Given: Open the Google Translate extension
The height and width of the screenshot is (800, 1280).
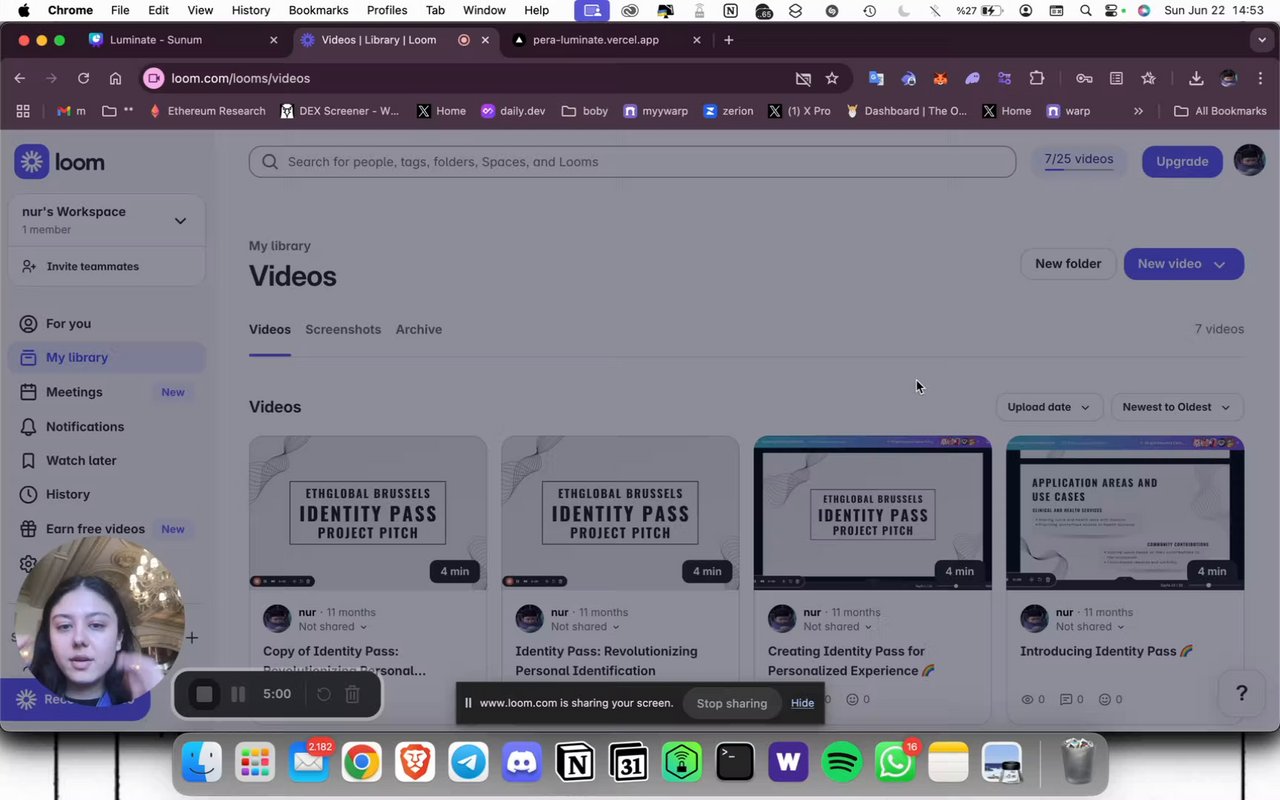Looking at the screenshot, I should [x=876, y=78].
